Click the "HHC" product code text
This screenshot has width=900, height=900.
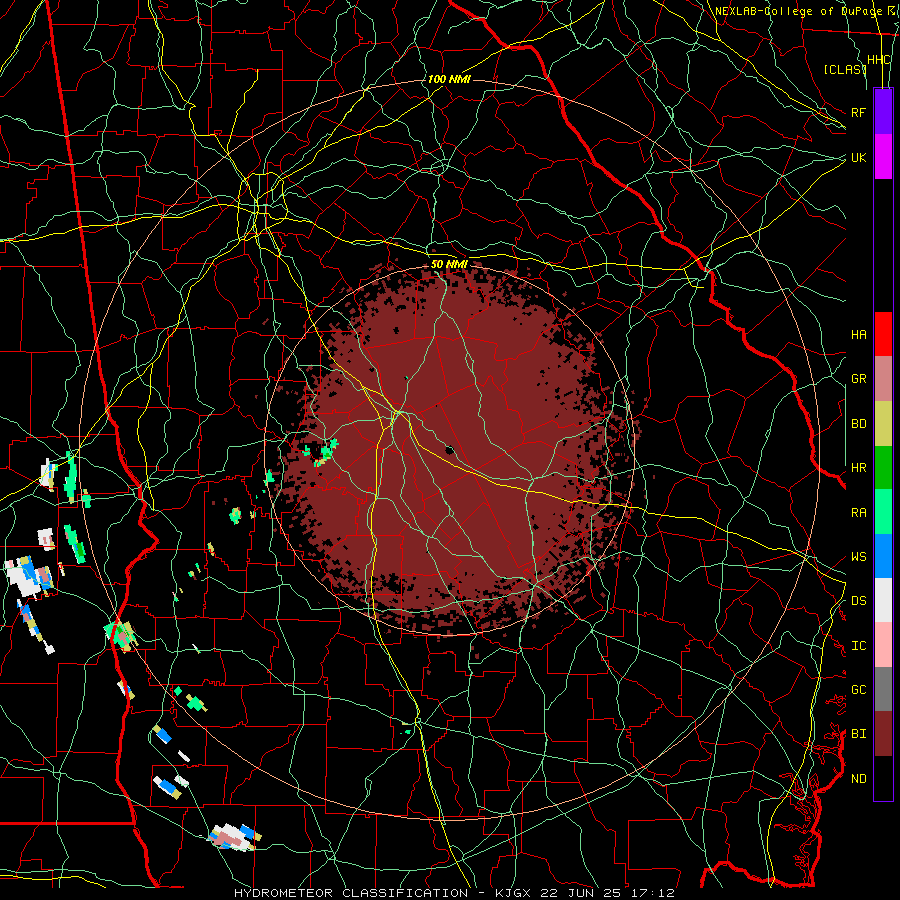[x=878, y=60]
